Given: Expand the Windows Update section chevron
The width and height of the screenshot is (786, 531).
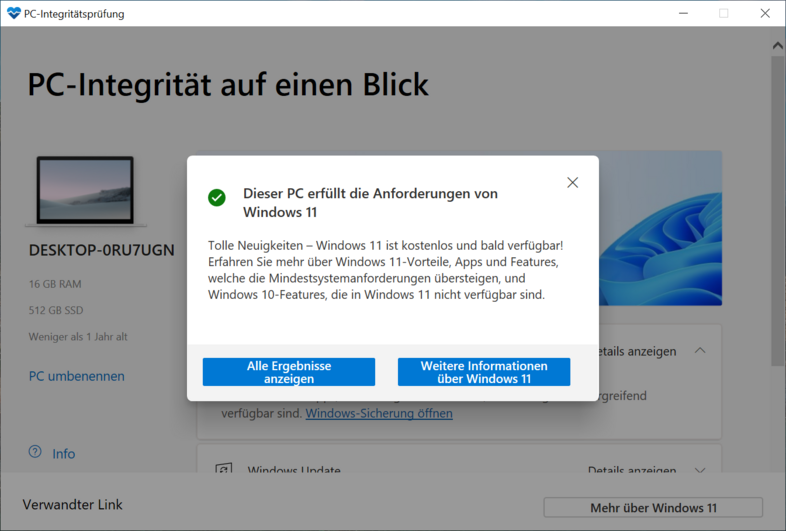Looking at the screenshot, I should click(700, 470).
